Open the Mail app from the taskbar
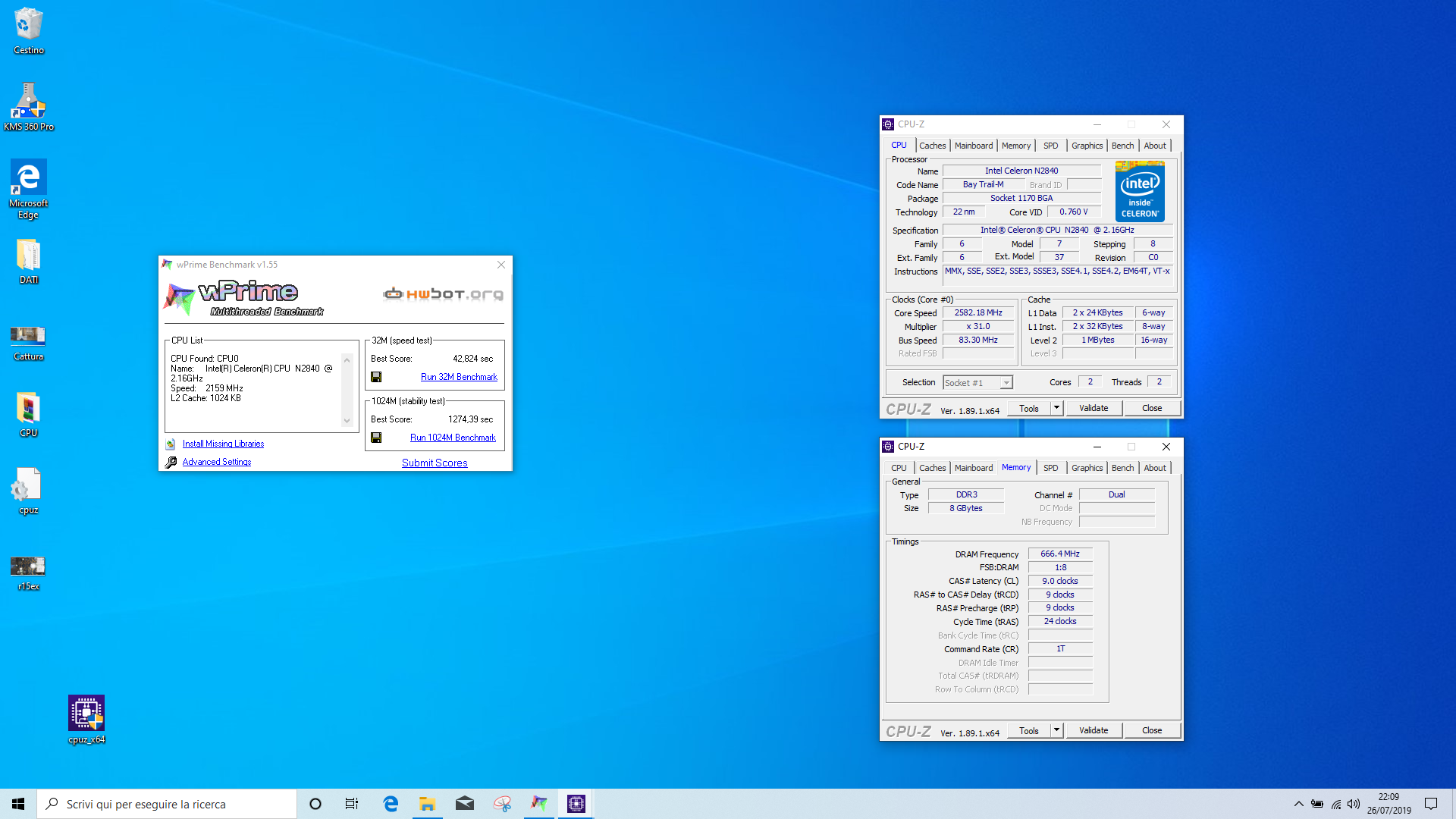1456x819 pixels. click(465, 804)
